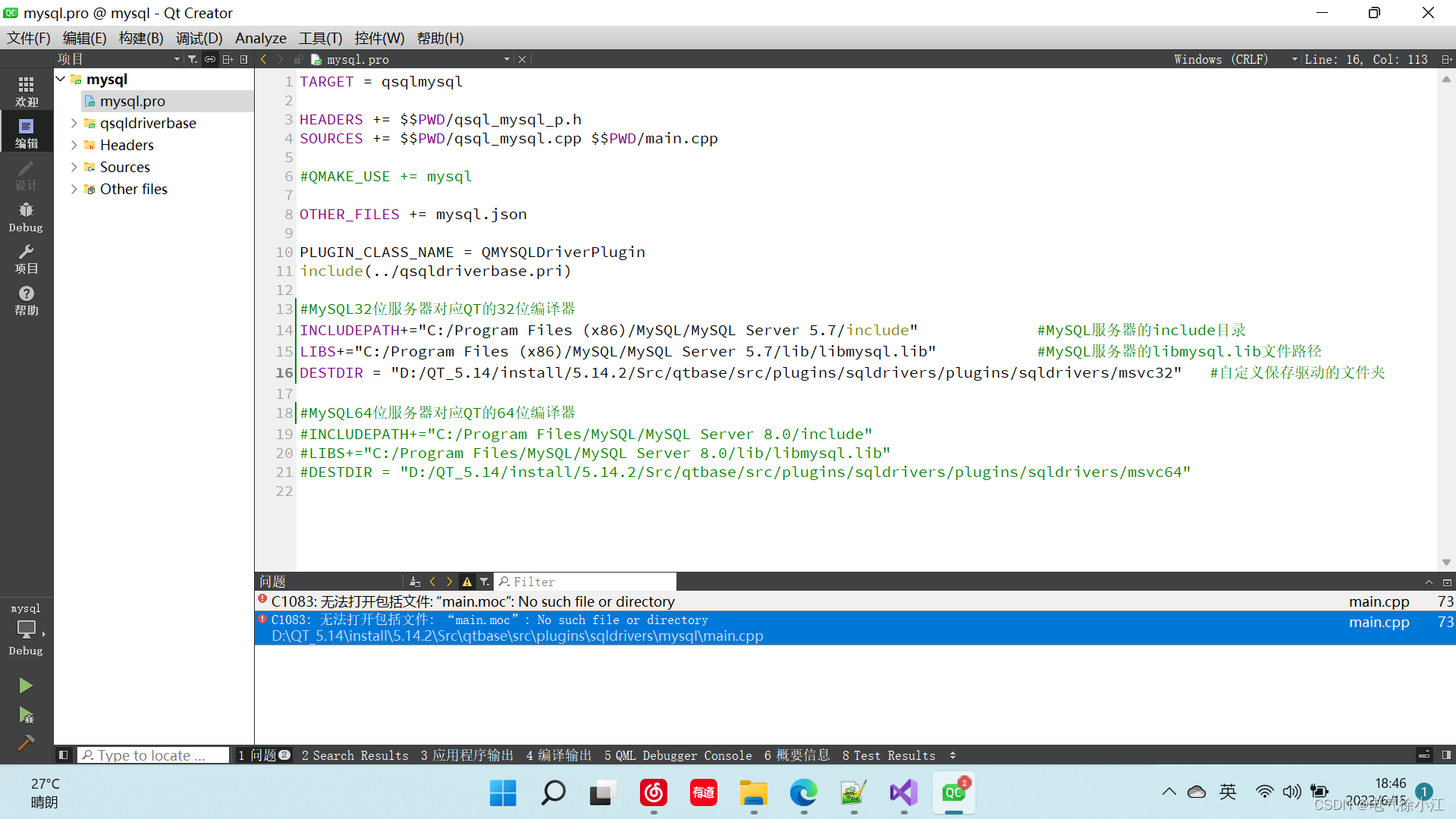The width and height of the screenshot is (1456, 819).
Task: Switch to Debug mode in sidebar
Action: click(26, 217)
